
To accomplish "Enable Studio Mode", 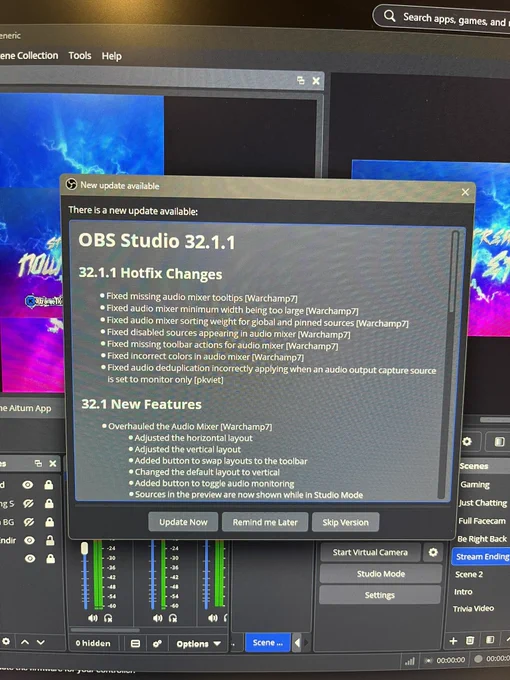I will tap(380, 574).
